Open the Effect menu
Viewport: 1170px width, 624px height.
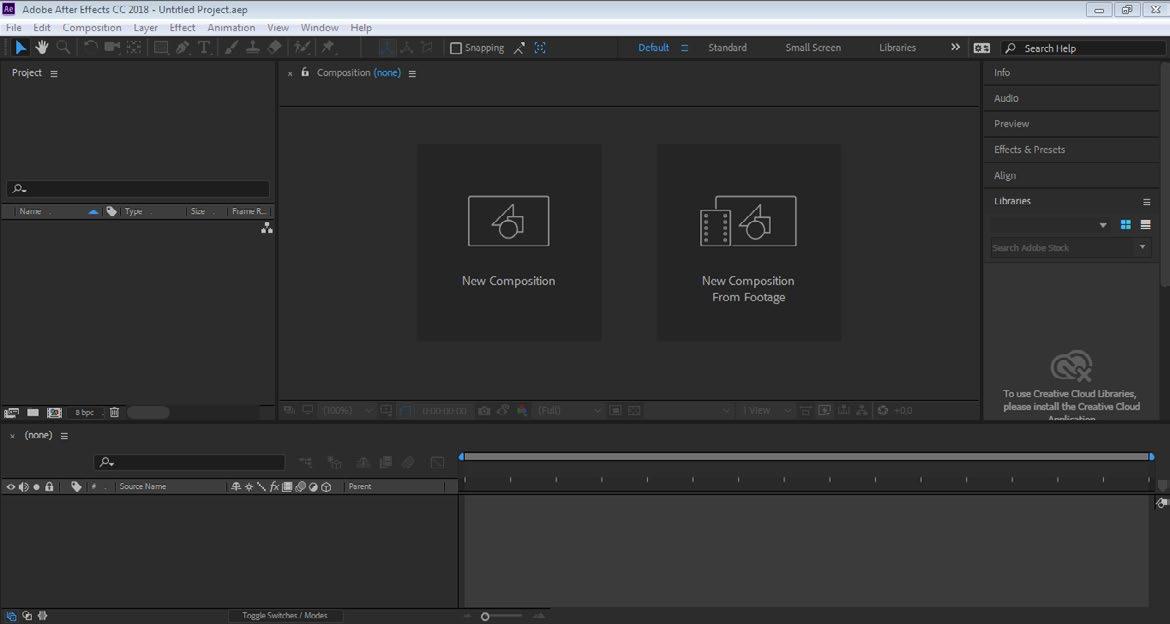[x=182, y=28]
